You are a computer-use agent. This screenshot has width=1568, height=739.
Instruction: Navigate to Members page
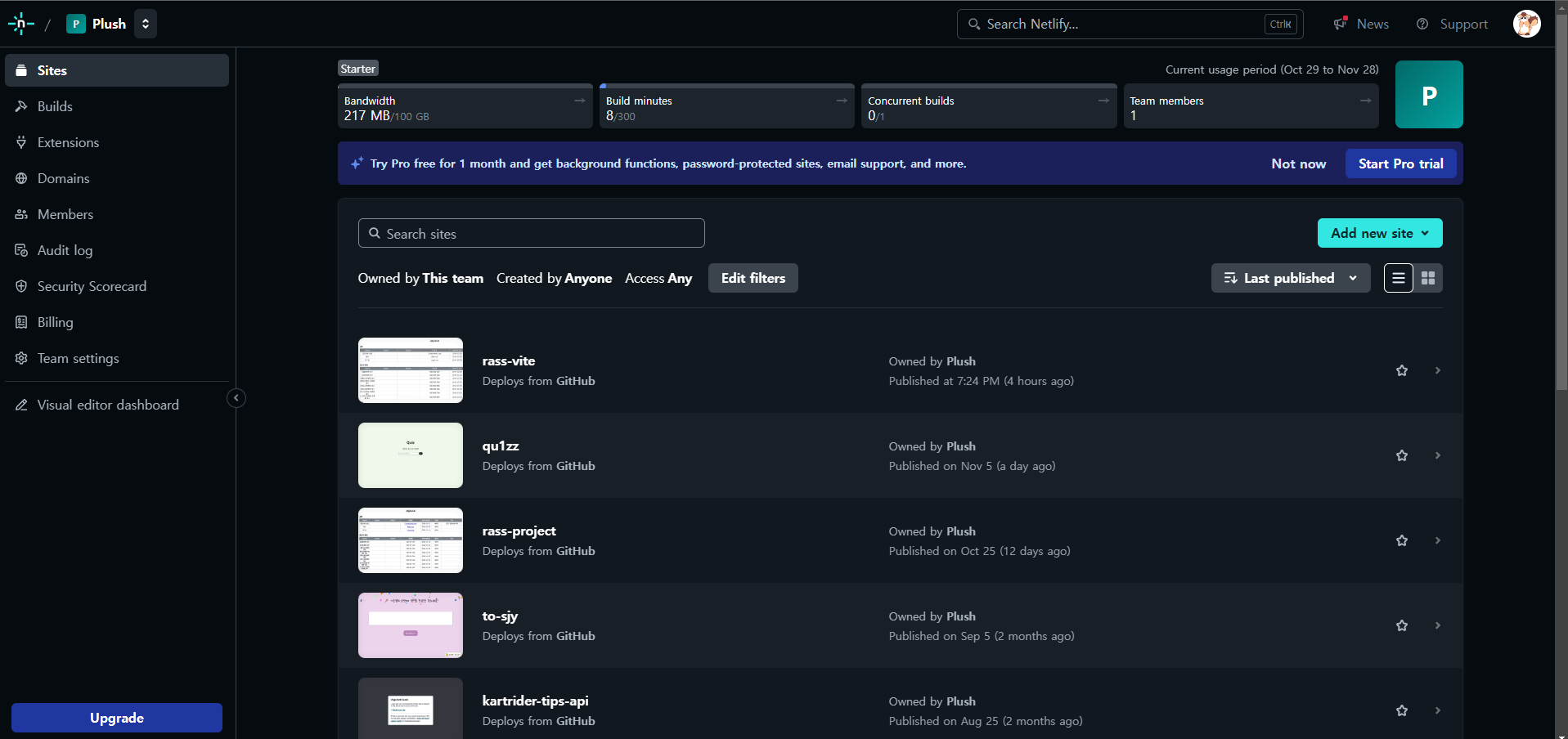[117, 214]
